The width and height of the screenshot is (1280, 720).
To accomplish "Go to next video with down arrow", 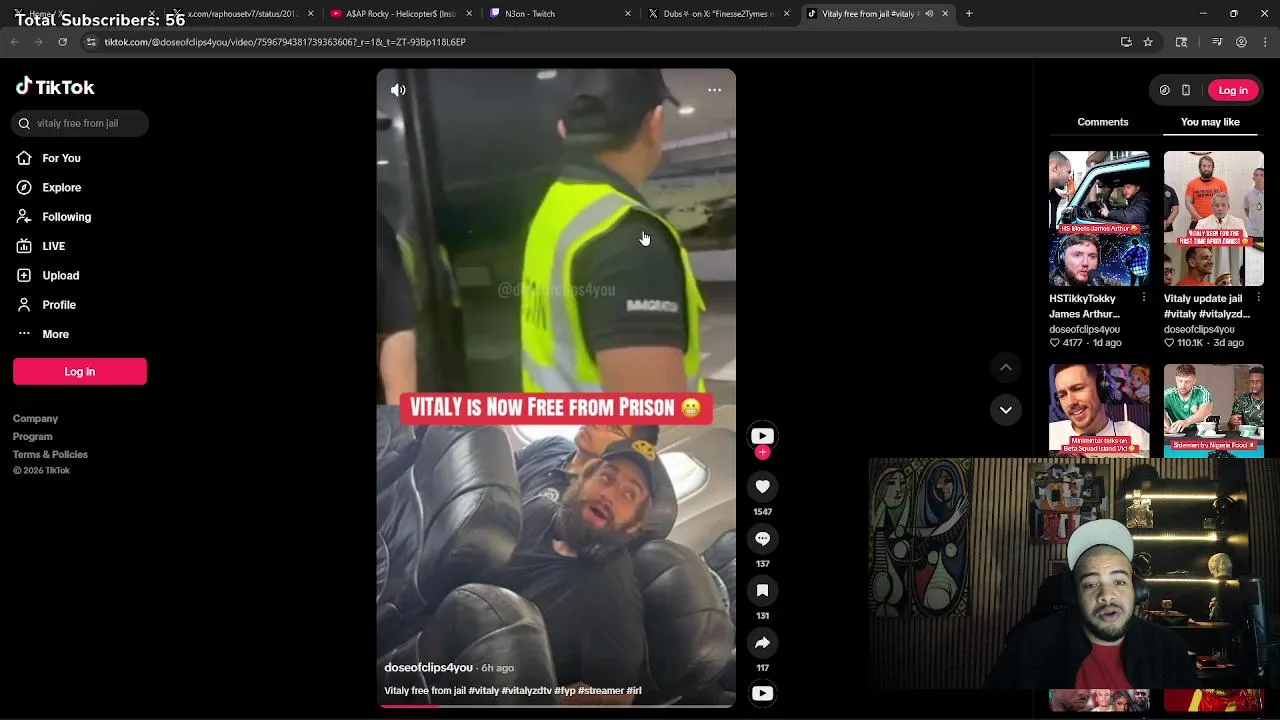I will 1006,410.
